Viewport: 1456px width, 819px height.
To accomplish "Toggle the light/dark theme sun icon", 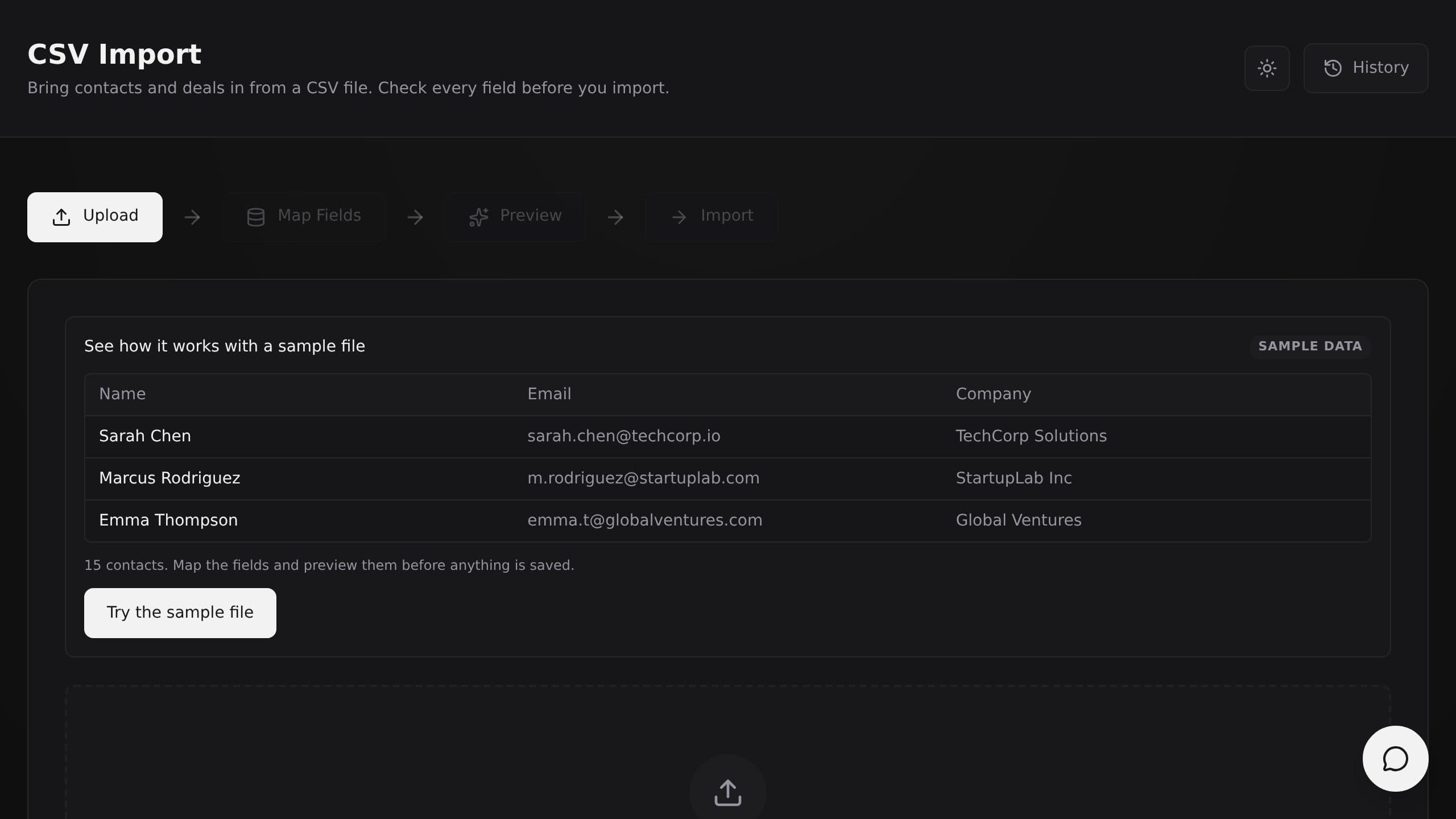I will (x=1267, y=68).
